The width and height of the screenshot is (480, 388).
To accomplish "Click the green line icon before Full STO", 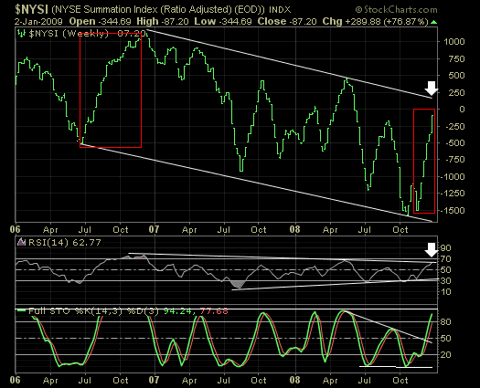I will pyautogui.click(x=22, y=311).
